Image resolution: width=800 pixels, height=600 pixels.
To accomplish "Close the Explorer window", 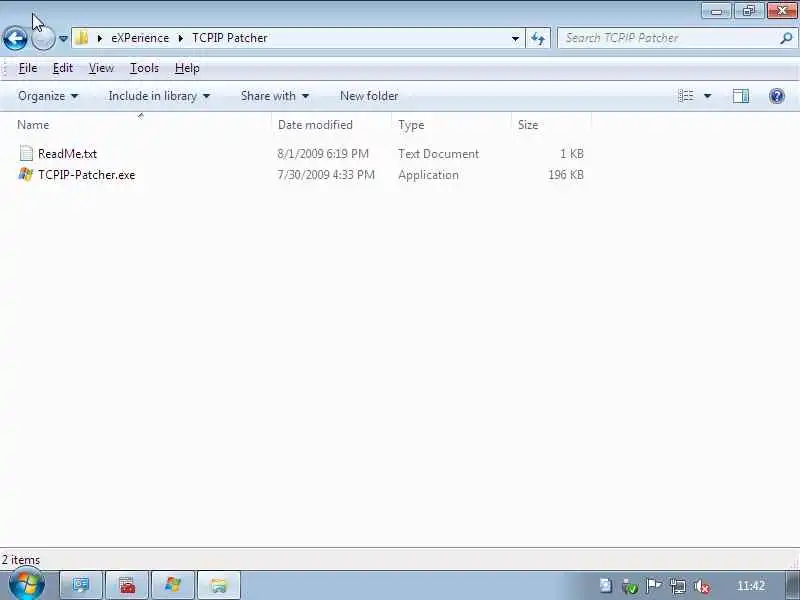I will point(782,11).
